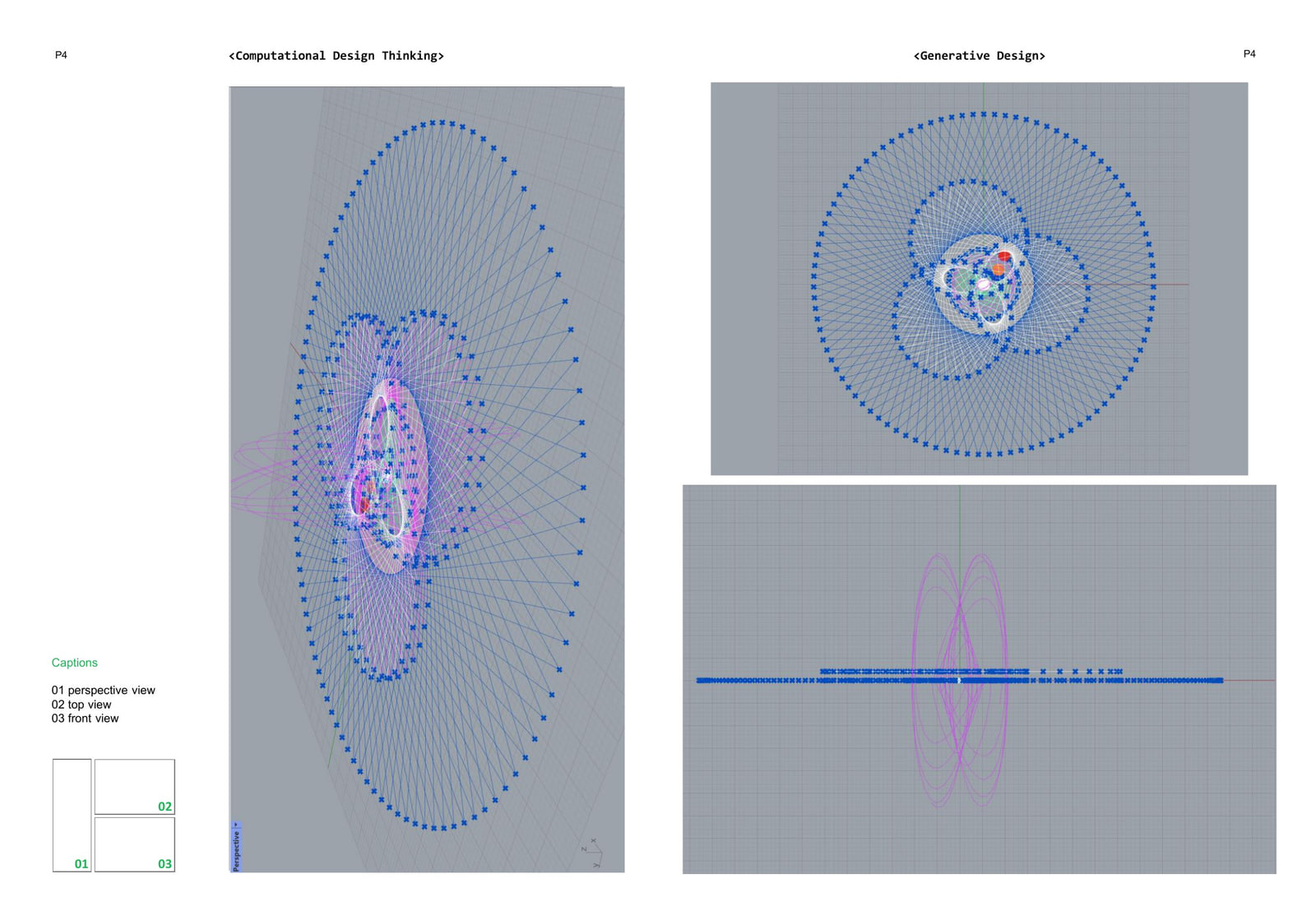1316x911 pixels.
Task: Click the XYZ axis gizmo in perspective view
Action: [591, 853]
